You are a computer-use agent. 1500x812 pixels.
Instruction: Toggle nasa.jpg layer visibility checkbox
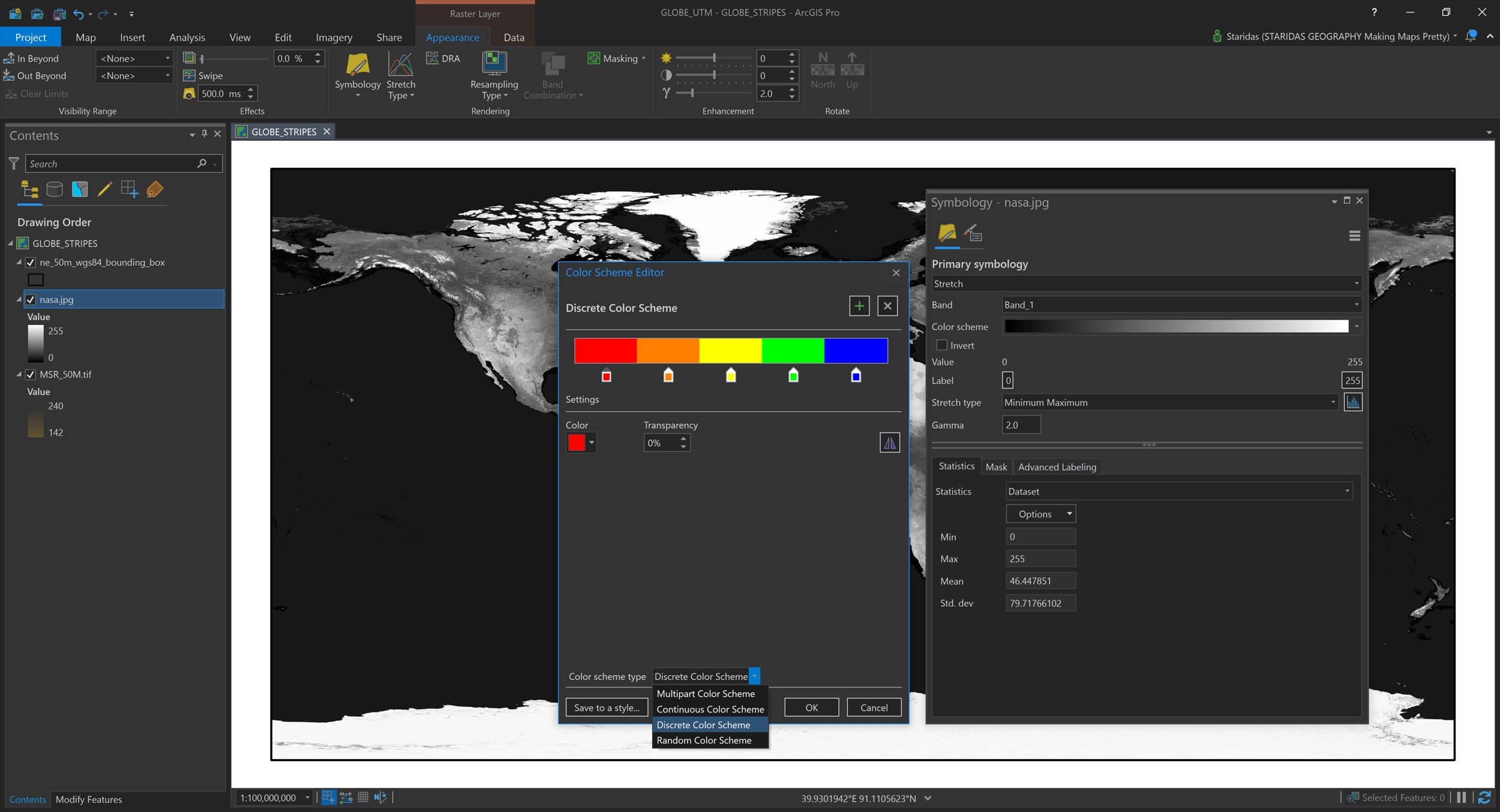pos(31,300)
